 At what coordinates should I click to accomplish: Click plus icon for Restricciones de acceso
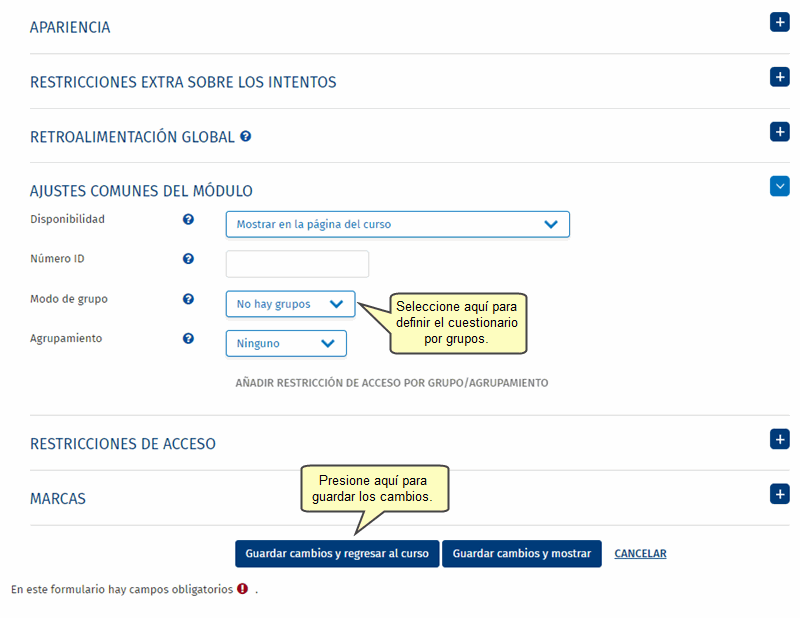click(779, 439)
